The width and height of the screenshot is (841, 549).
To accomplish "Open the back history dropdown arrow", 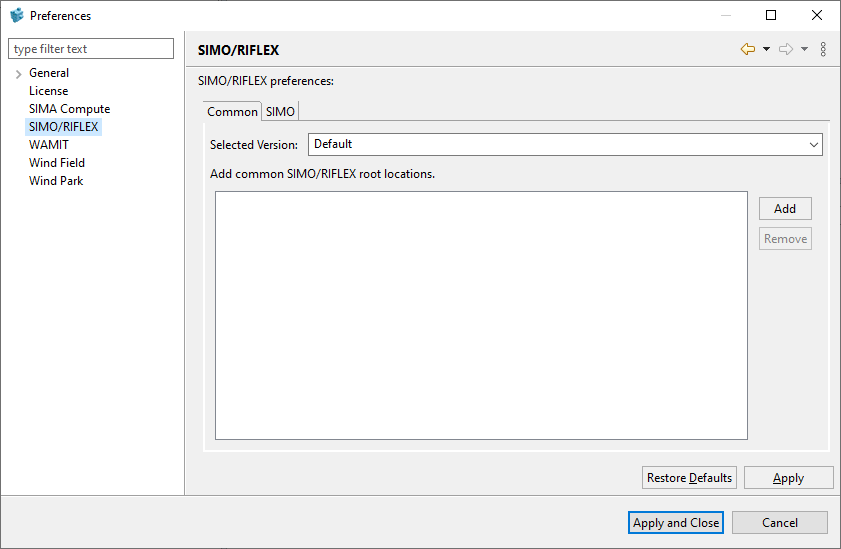I will point(766,49).
